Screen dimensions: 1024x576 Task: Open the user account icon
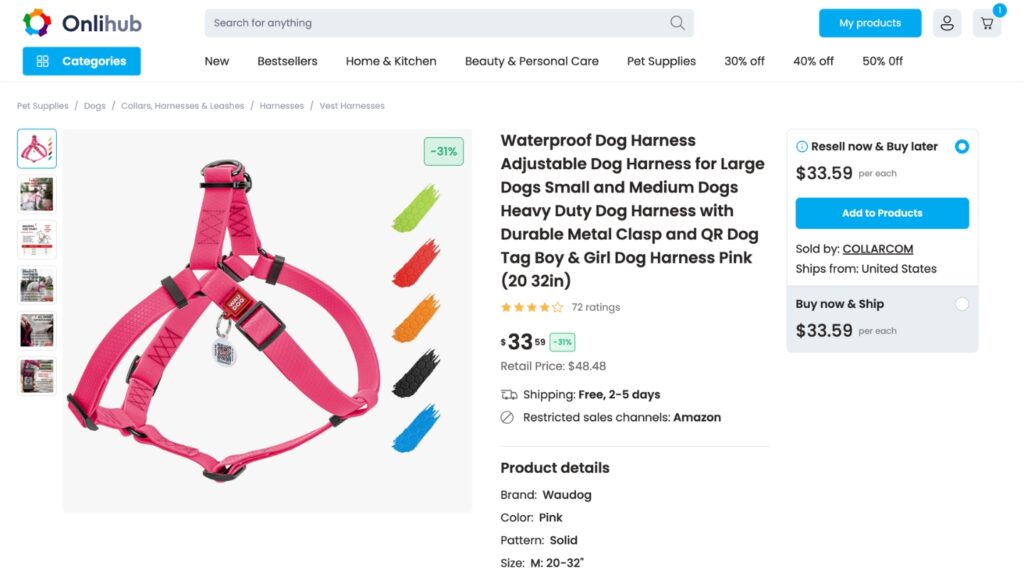pos(946,23)
